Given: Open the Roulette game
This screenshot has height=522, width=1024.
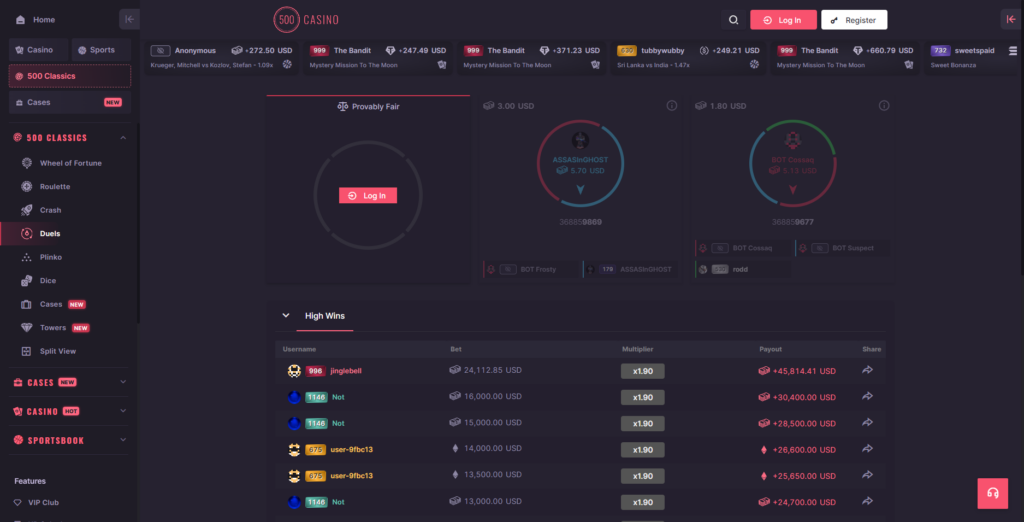Looking at the screenshot, I should tap(55, 186).
